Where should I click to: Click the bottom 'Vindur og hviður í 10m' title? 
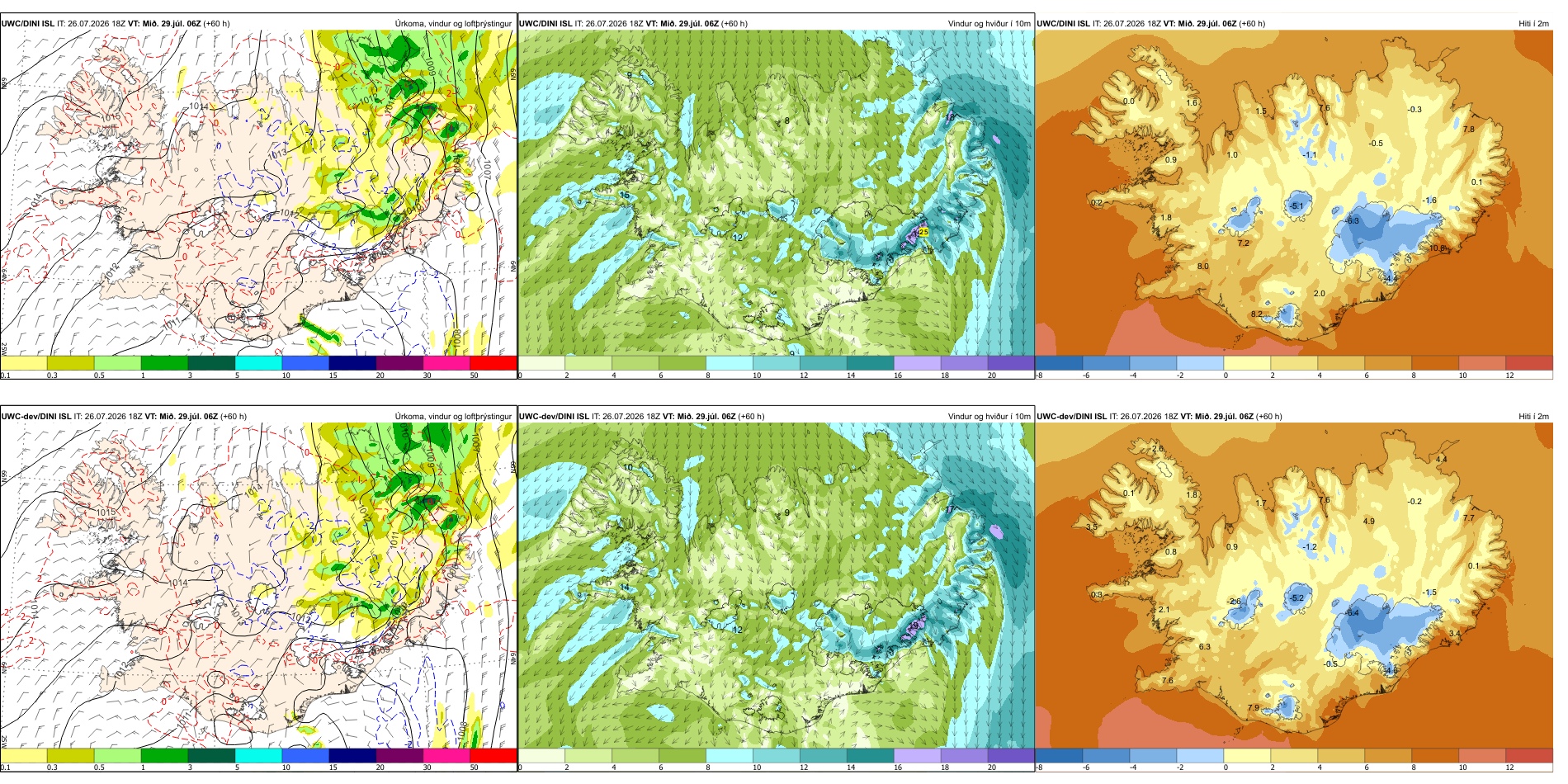989,417
